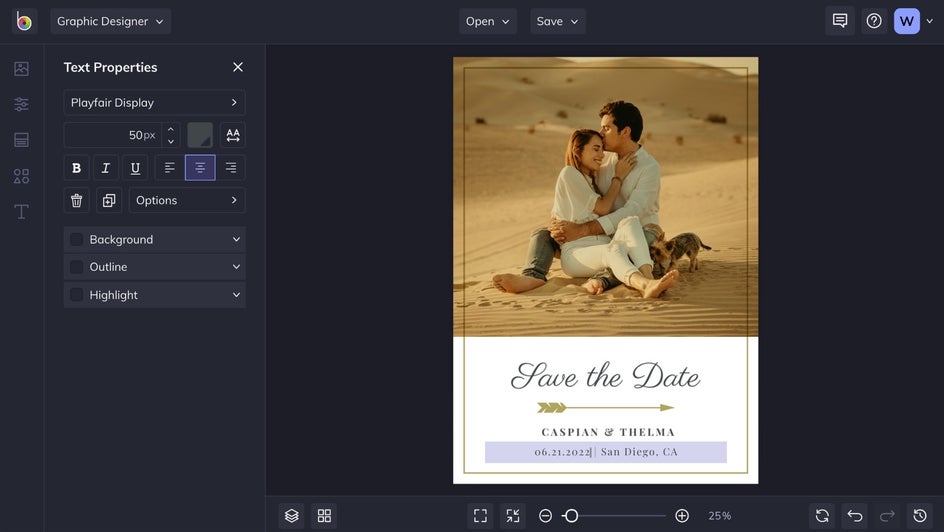The image size is (944, 532).
Task: Turn on the Highlight checkbox
Action: [77, 295]
